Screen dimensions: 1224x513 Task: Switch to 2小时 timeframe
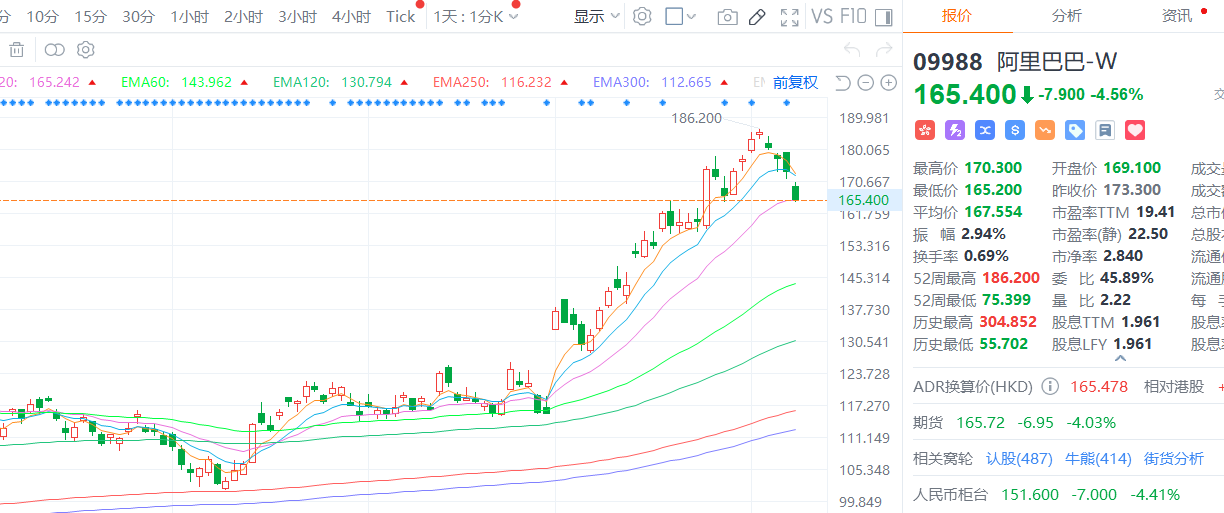tap(244, 16)
